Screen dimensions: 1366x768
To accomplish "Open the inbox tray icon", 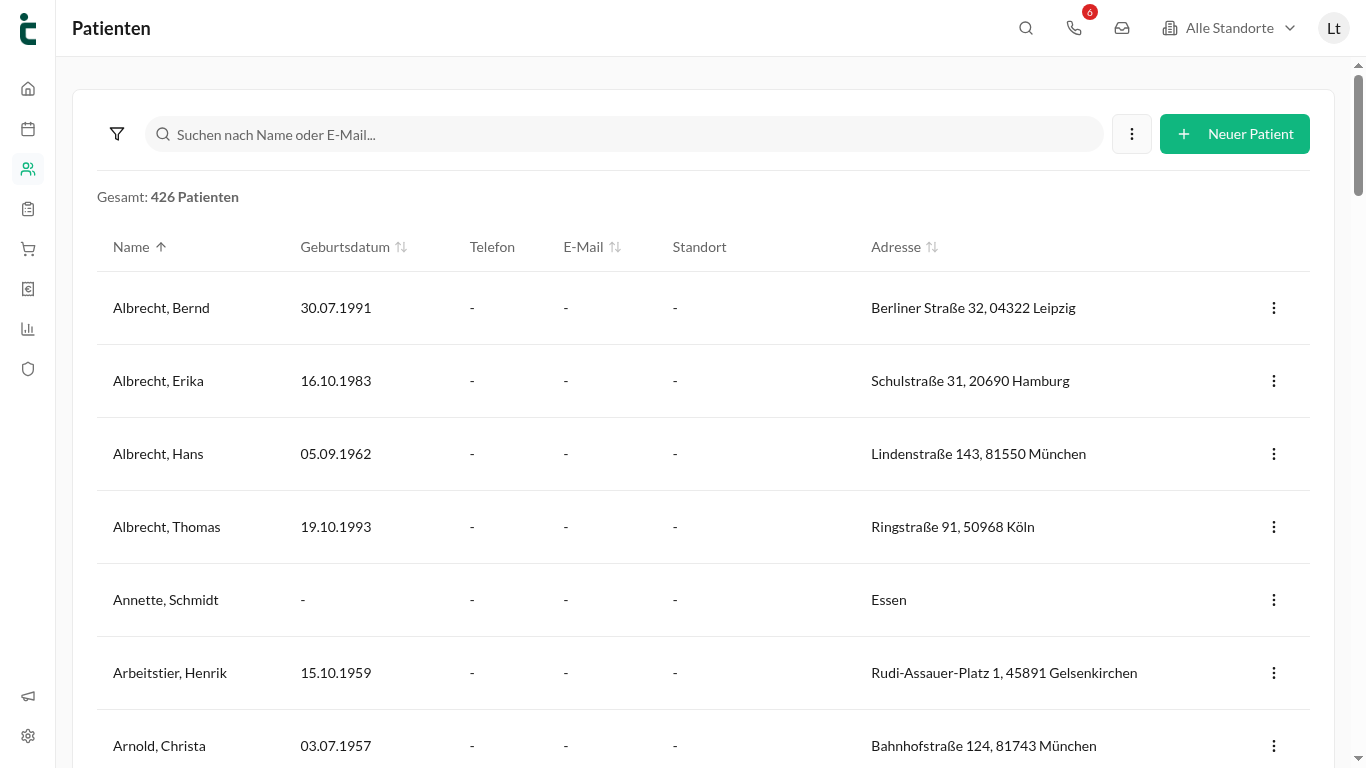I will (x=1122, y=28).
